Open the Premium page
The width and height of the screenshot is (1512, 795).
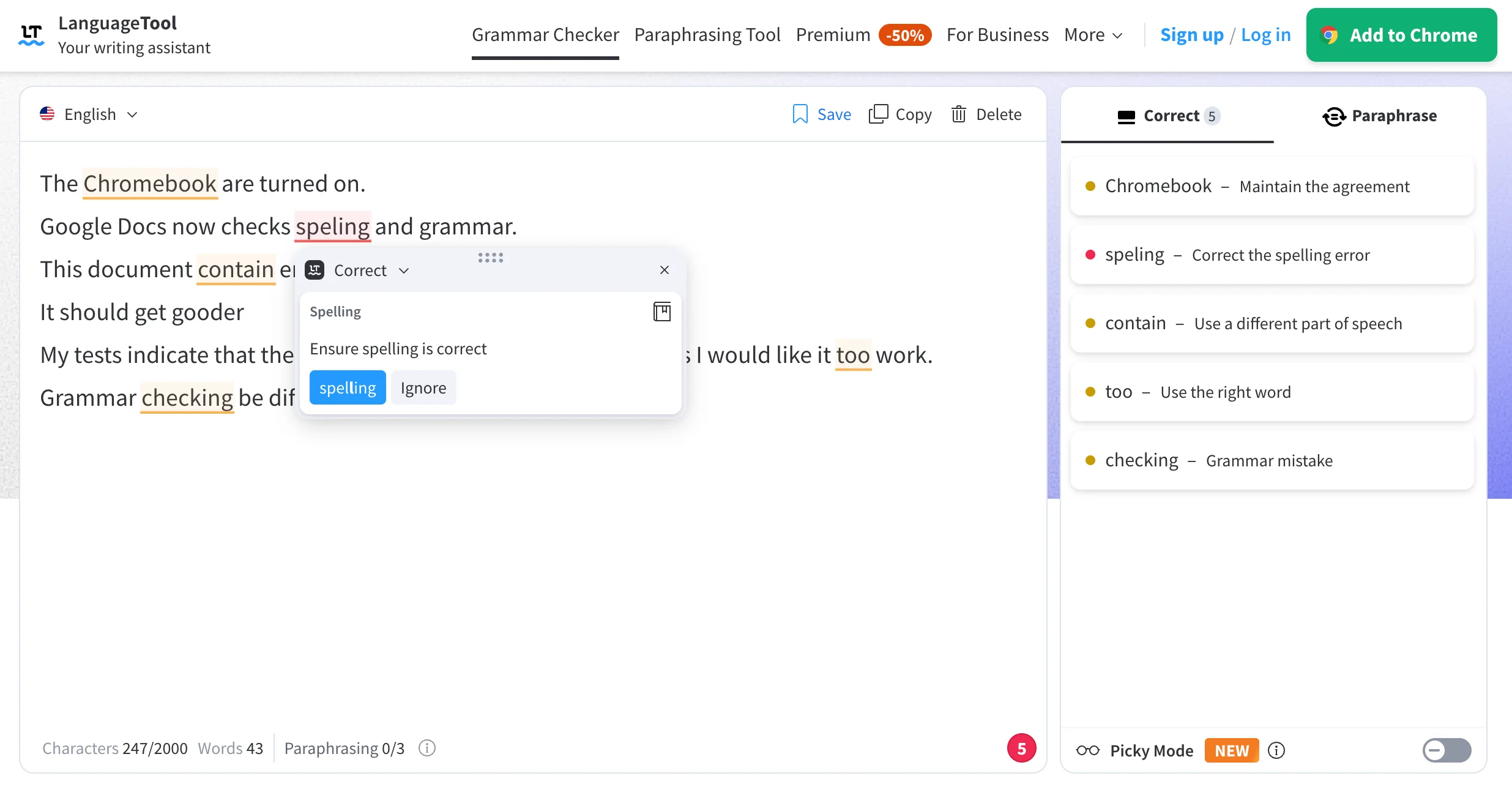(833, 35)
